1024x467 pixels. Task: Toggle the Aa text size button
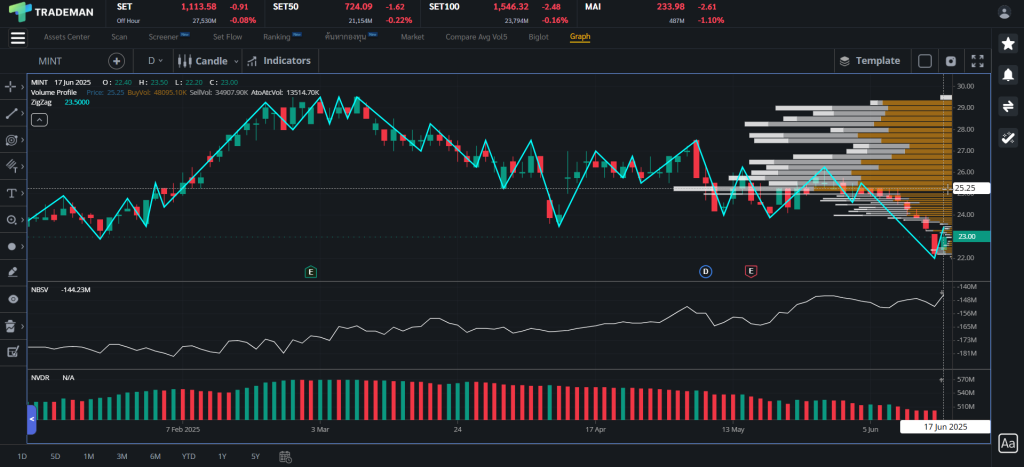click(1007, 443)
